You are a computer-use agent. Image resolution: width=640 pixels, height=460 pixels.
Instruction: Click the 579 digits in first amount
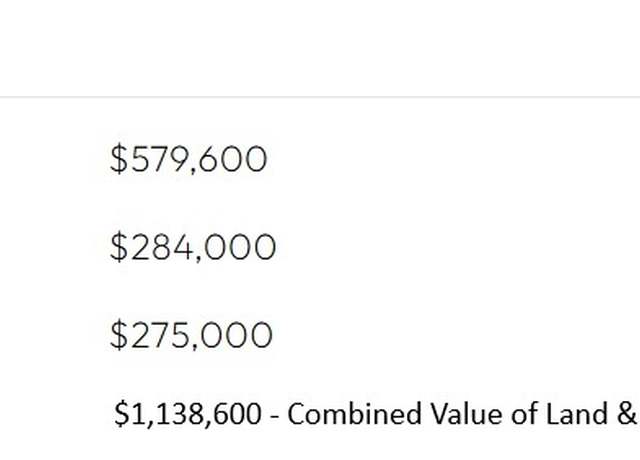(x=158, y=159)
